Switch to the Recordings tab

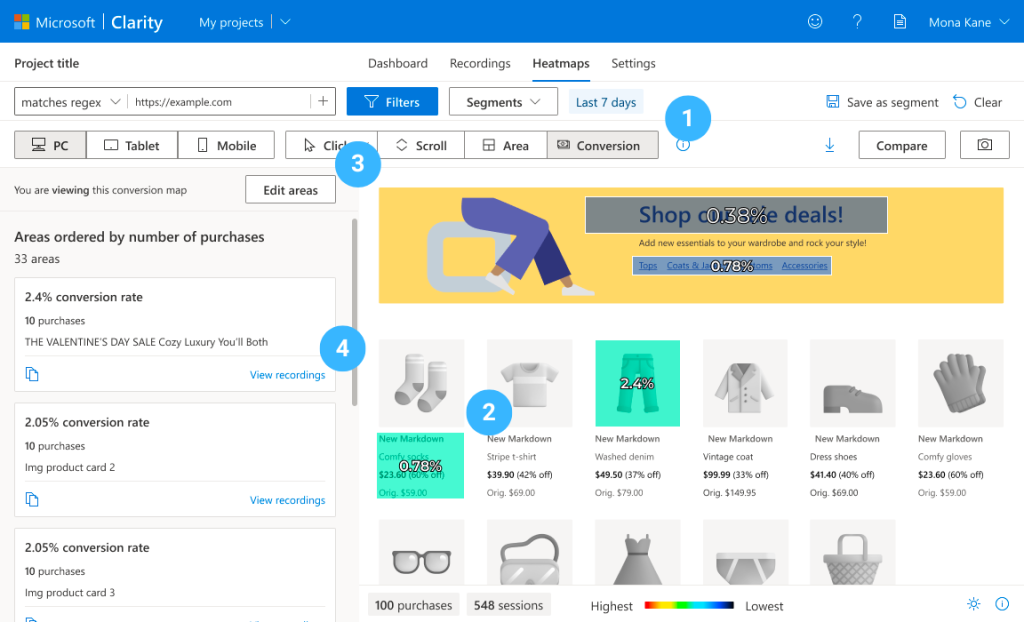coord(480,62)
